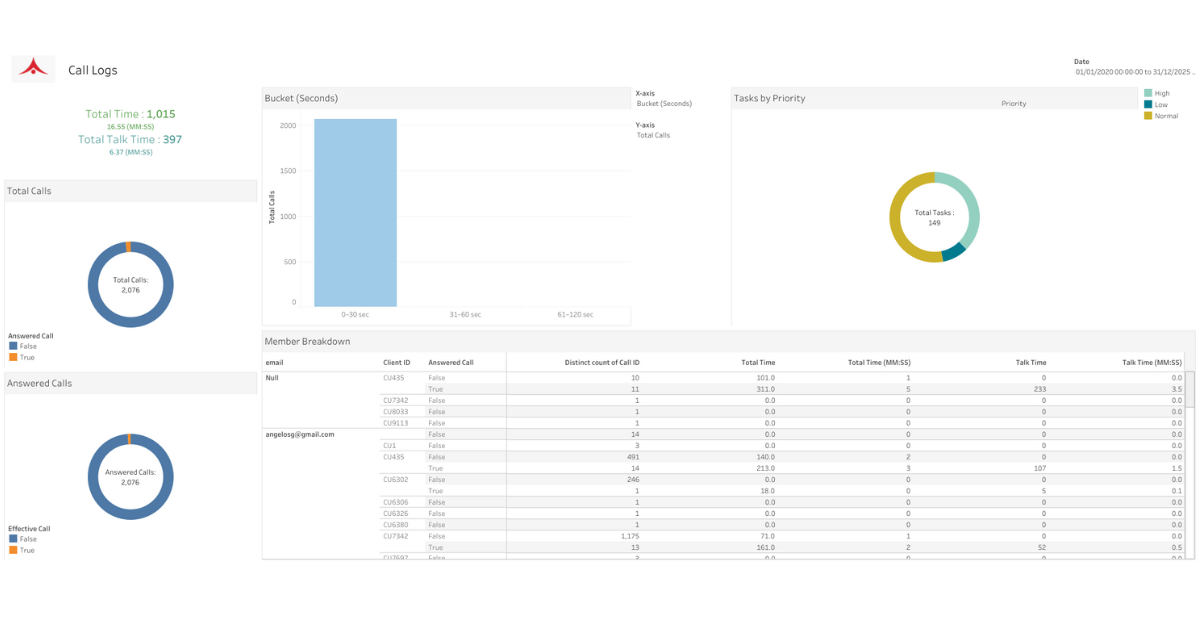Click the 0-30 sec bar in chart
Viewport: 1200px width, 630px height.
coord(355,213)
